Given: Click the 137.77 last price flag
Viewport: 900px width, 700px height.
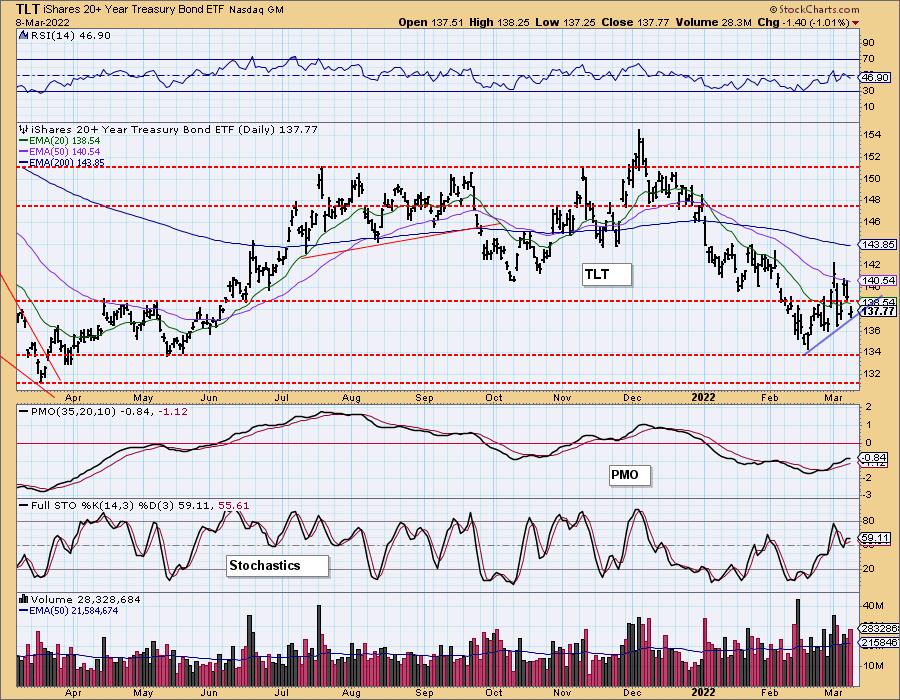Looking at the screenshot, I should click(x=879, y=311).
